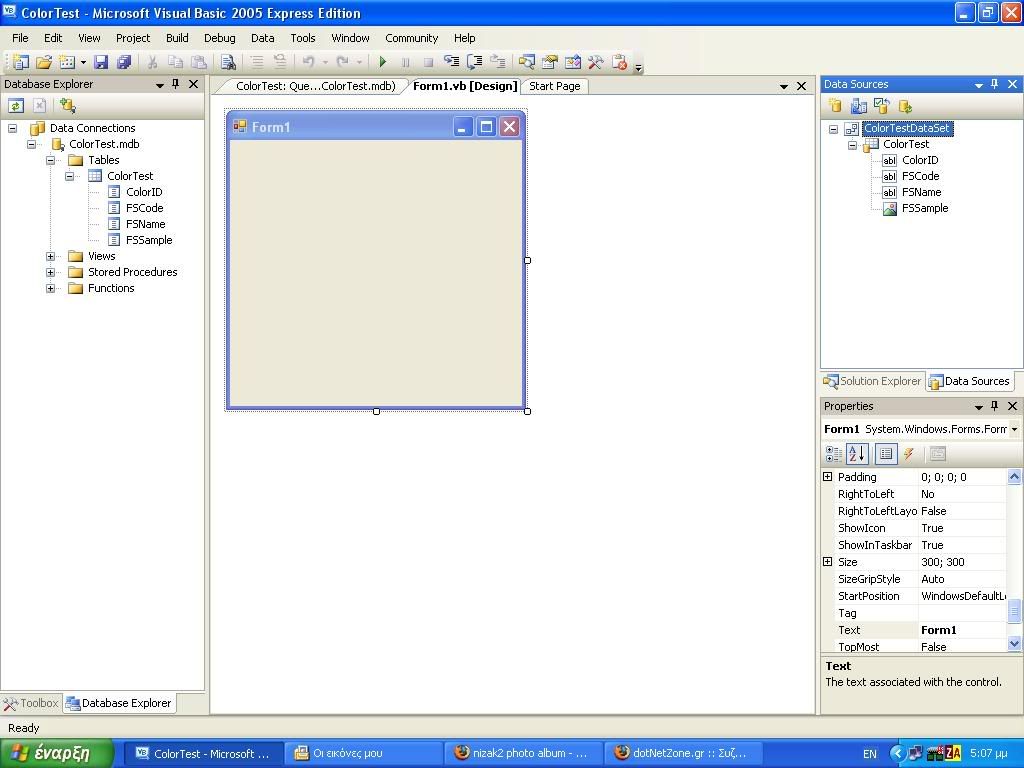The height and width of the screenshot is (768, 1024).
Task: Open the Windows Start button
Action: 57,753
